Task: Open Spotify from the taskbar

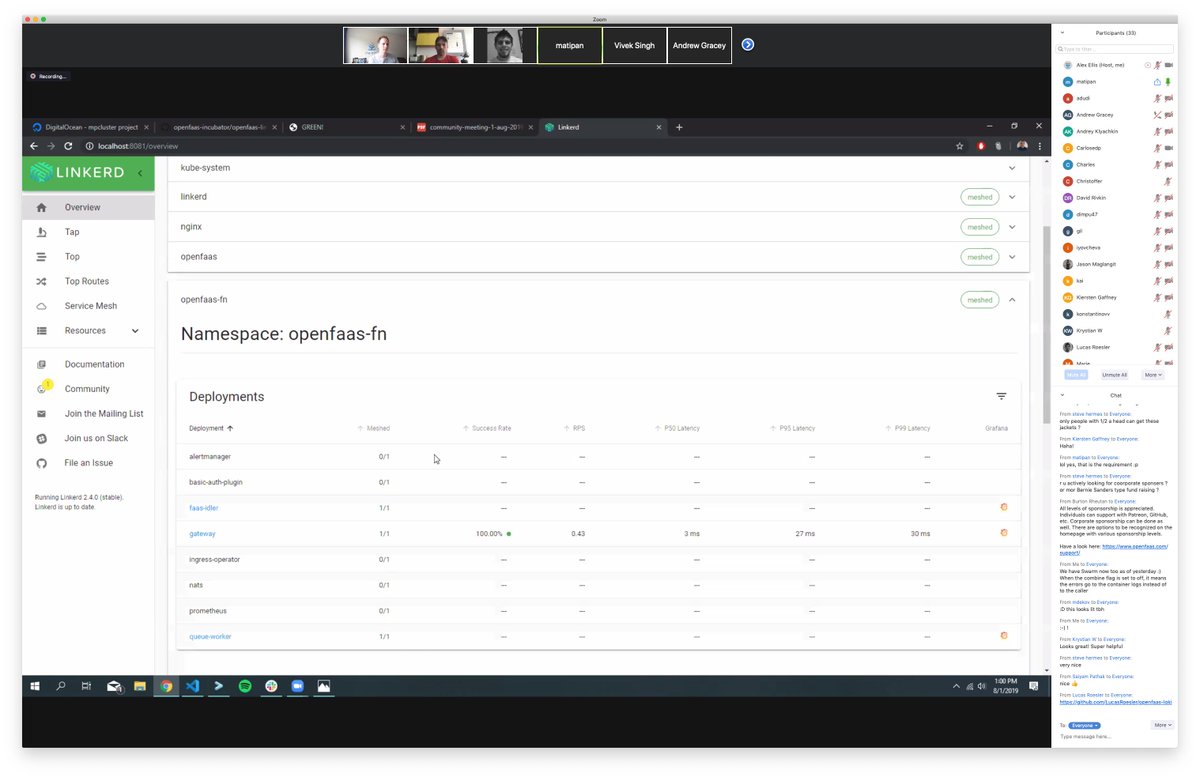Action: click(245, 687)
